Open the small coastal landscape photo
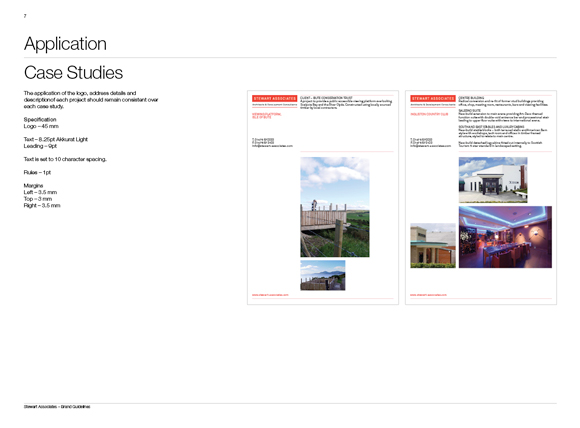The image size is (580, 428). [x=323, y=275]
